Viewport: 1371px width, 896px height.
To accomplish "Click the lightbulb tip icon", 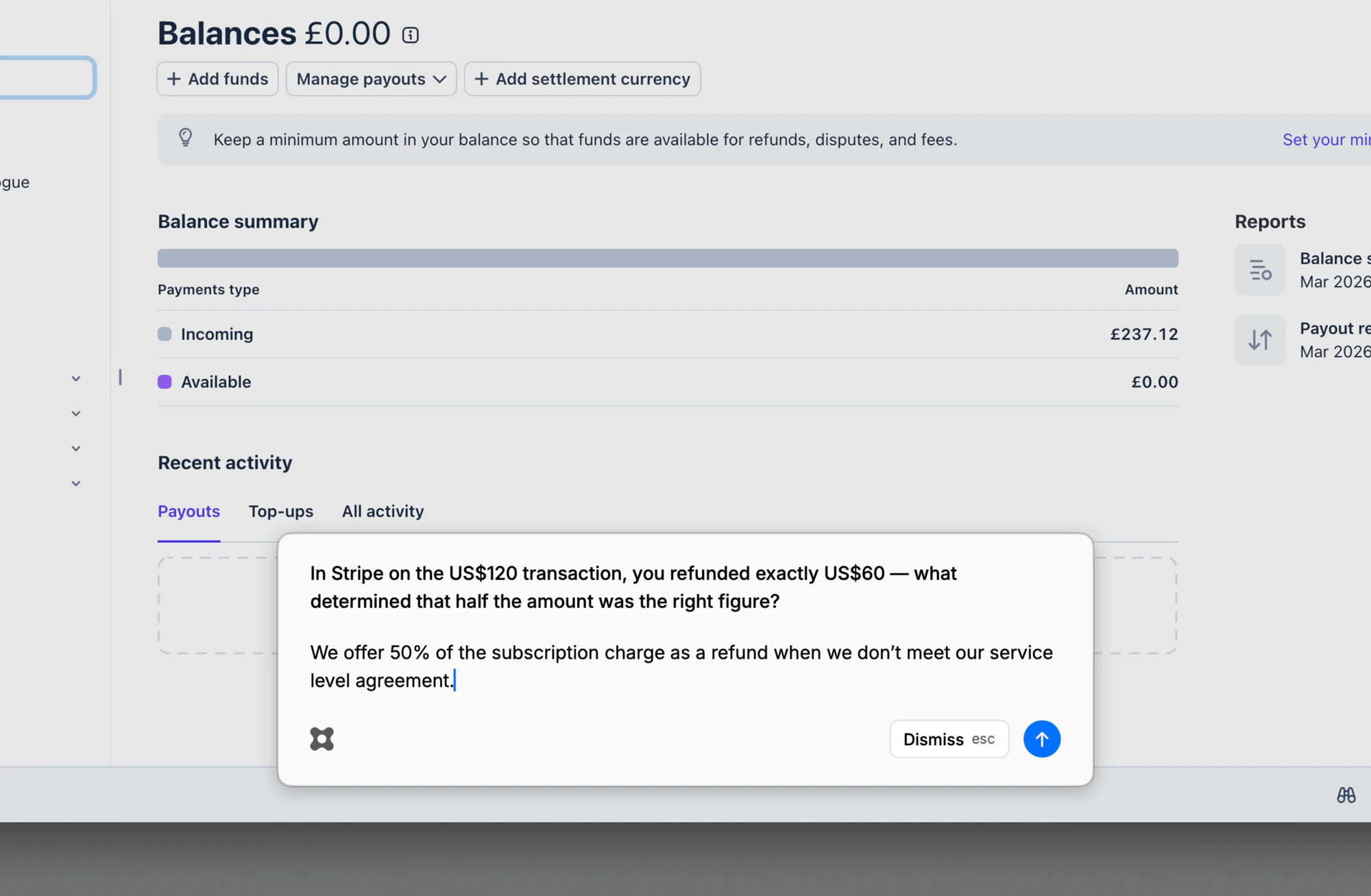I will tap(185, 138).
